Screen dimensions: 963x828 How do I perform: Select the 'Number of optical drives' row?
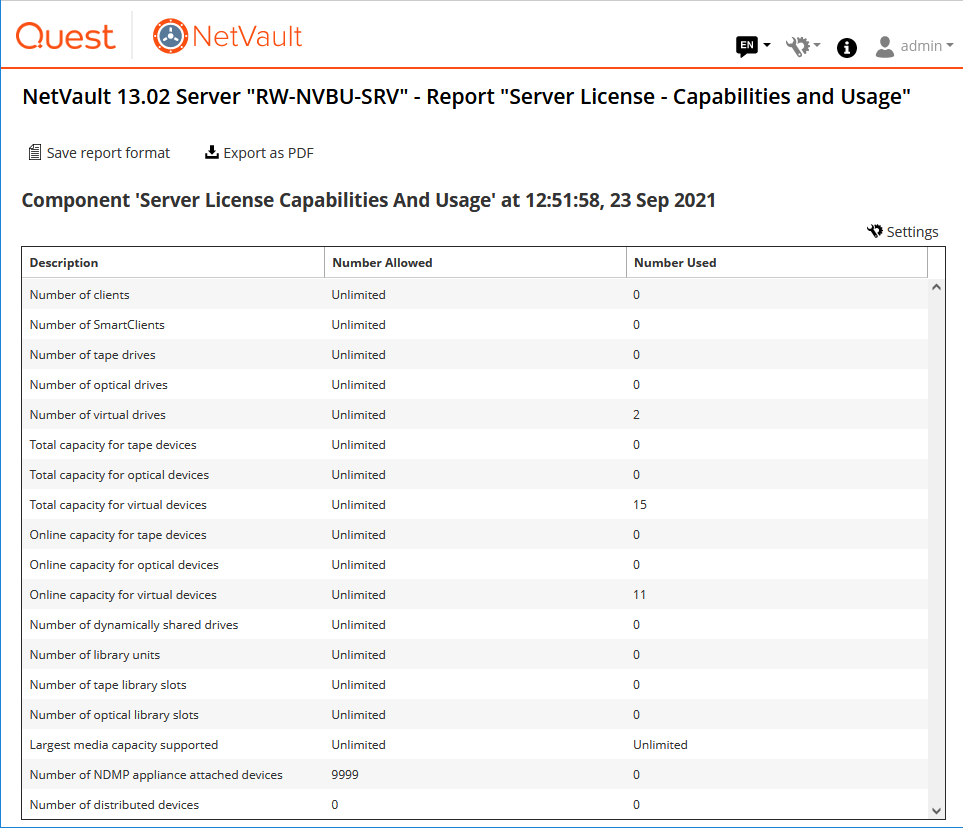pos(475,385)
